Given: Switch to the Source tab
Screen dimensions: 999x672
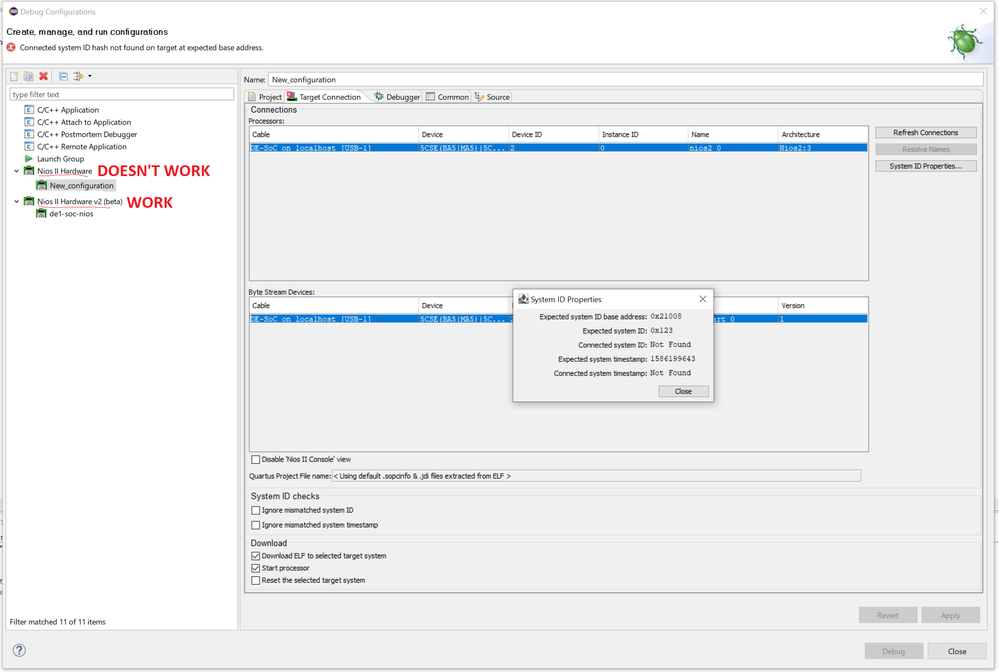Looking at the screenshot, I should [x=492, y=97].
